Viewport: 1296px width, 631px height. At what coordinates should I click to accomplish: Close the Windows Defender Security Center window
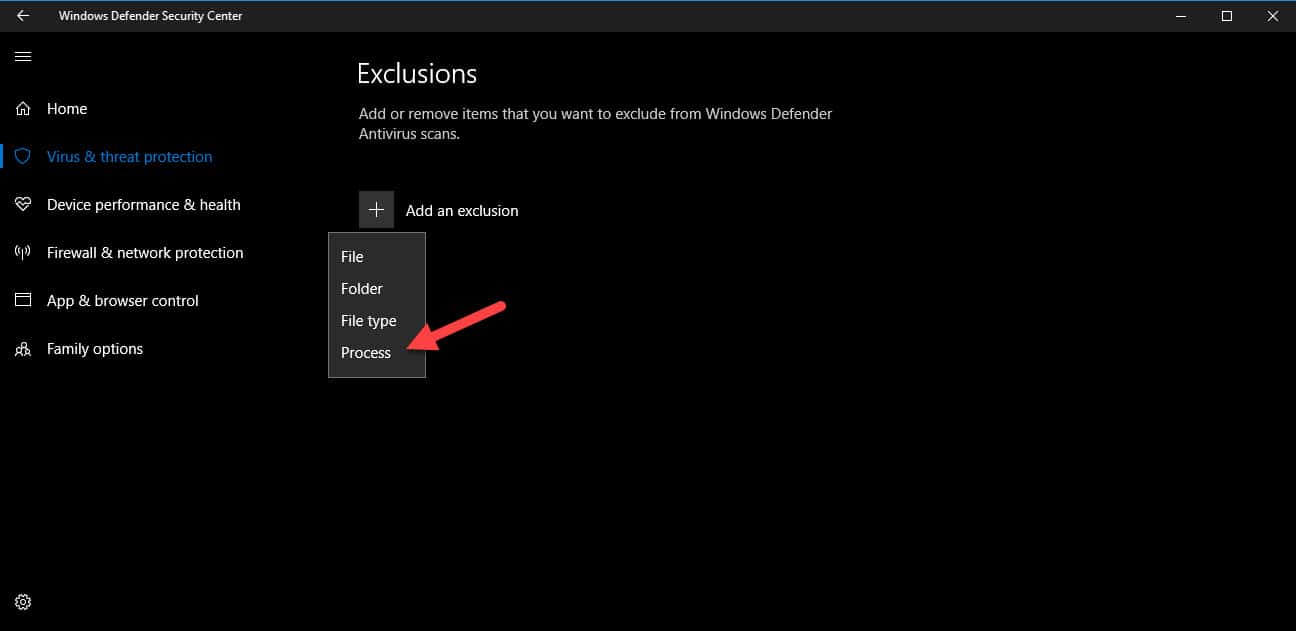pos(1273,16)
